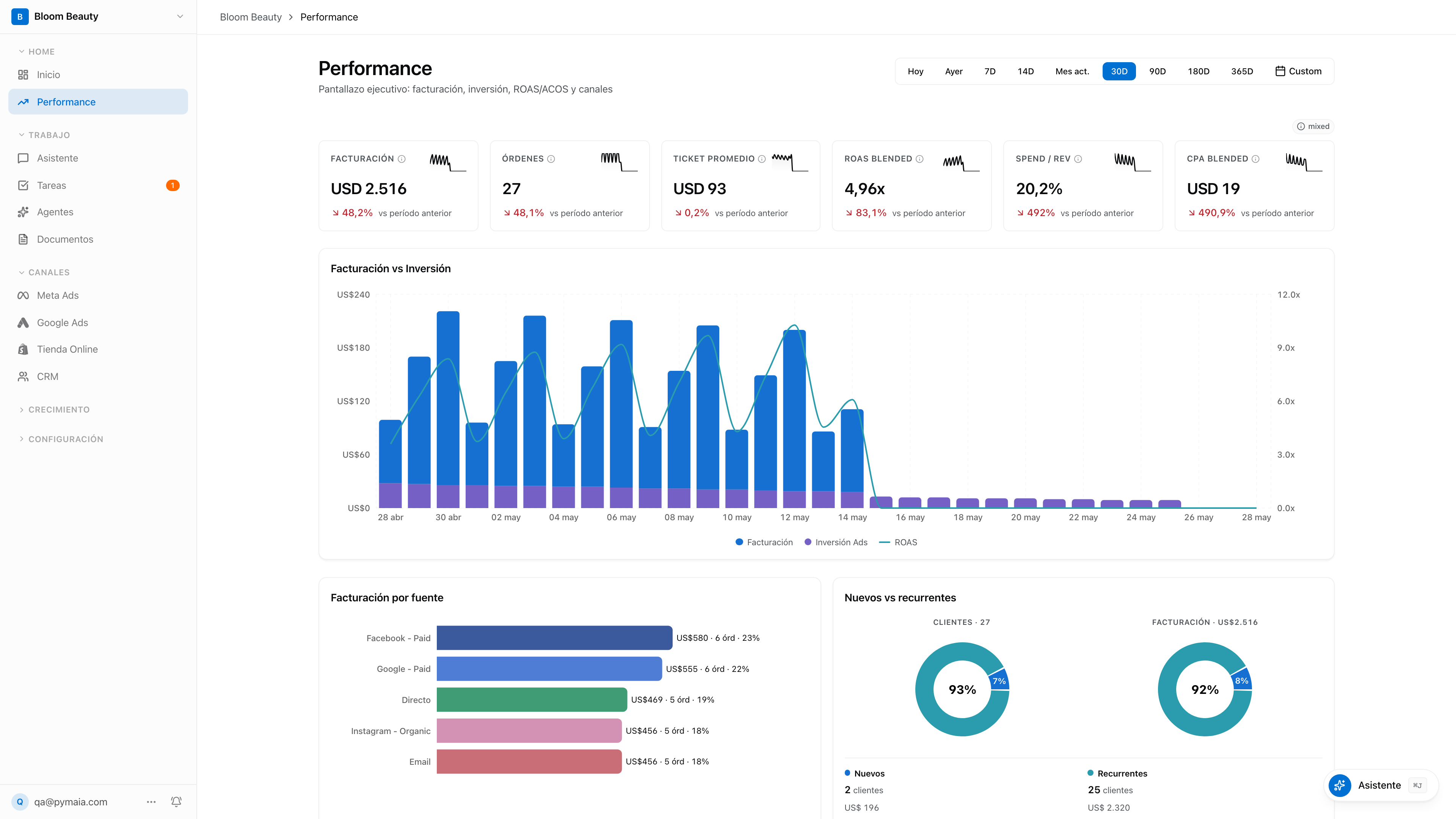
Task: Click the Clientes donut chart showing 93%
Action: [963, 689]
